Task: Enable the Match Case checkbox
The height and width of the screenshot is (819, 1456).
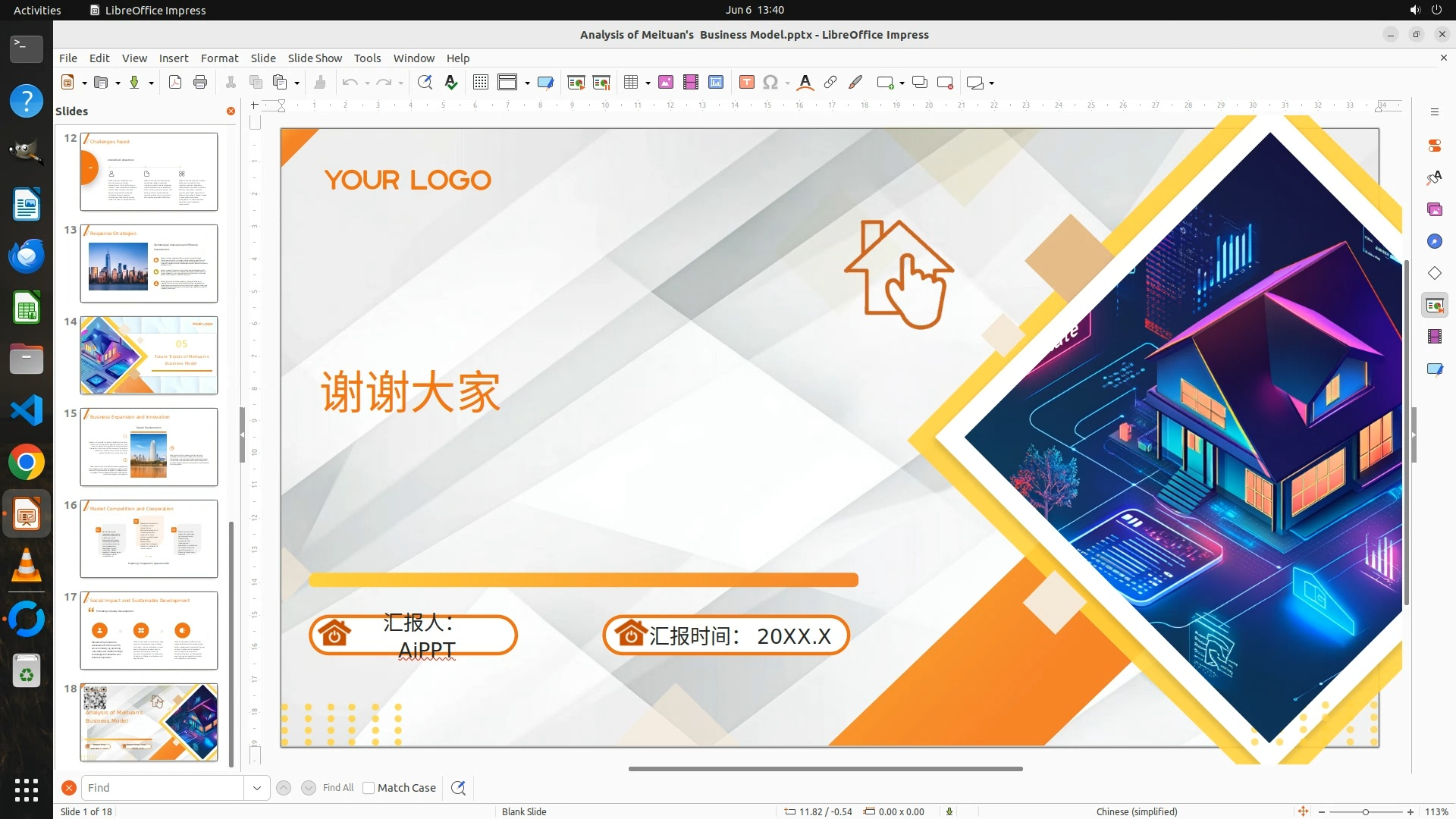Action: 369,788
